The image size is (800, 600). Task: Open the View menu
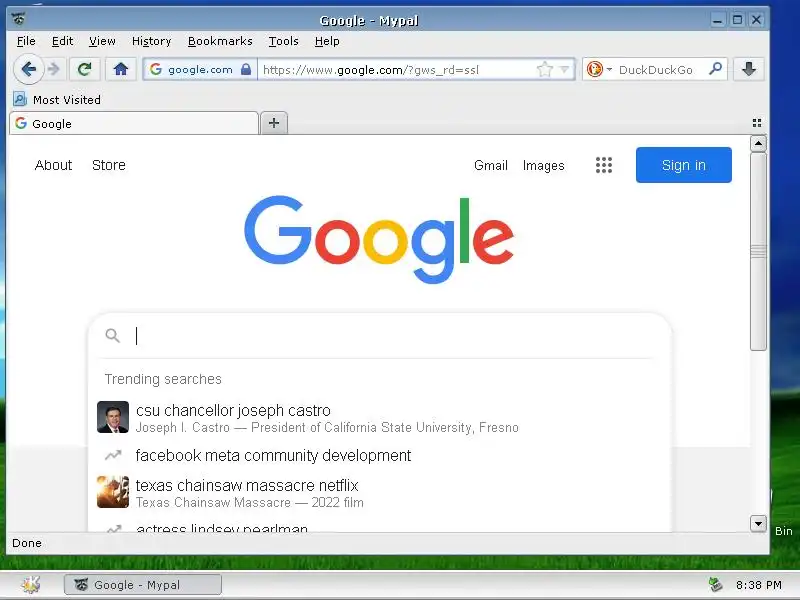(x=102, y=41)
